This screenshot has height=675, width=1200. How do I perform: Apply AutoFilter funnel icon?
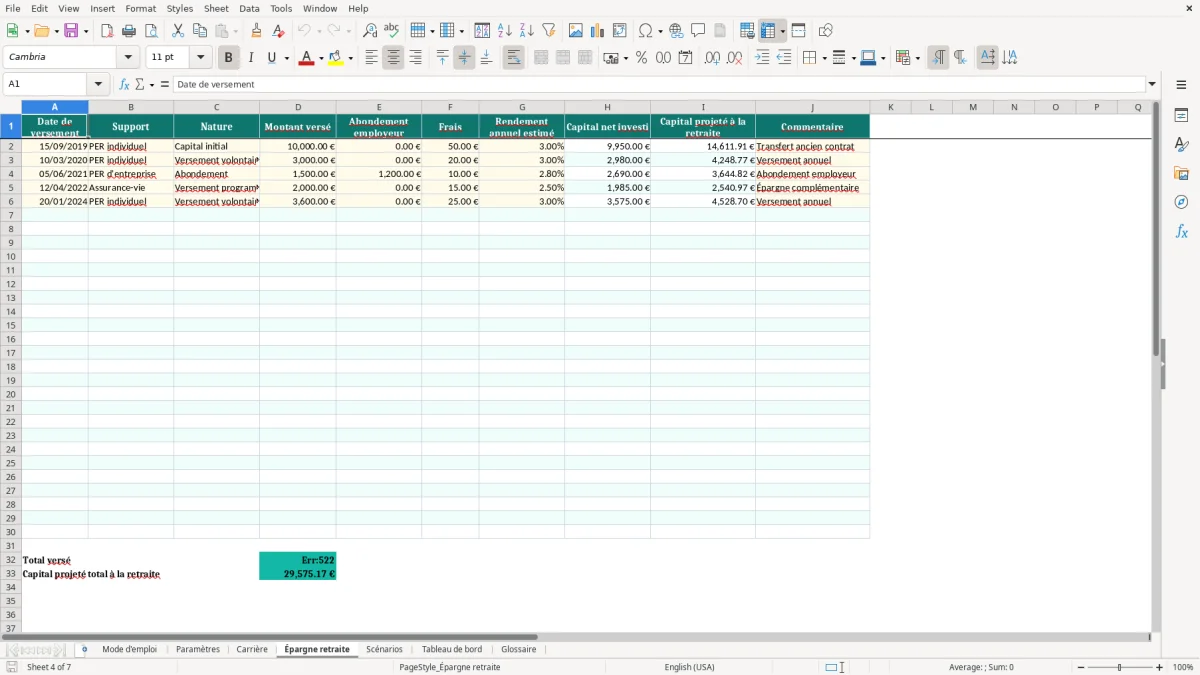point(549,31)
